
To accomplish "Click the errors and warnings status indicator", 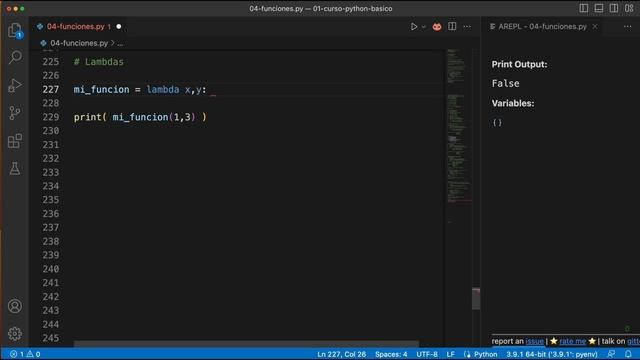I will click(x=25, y=354).
